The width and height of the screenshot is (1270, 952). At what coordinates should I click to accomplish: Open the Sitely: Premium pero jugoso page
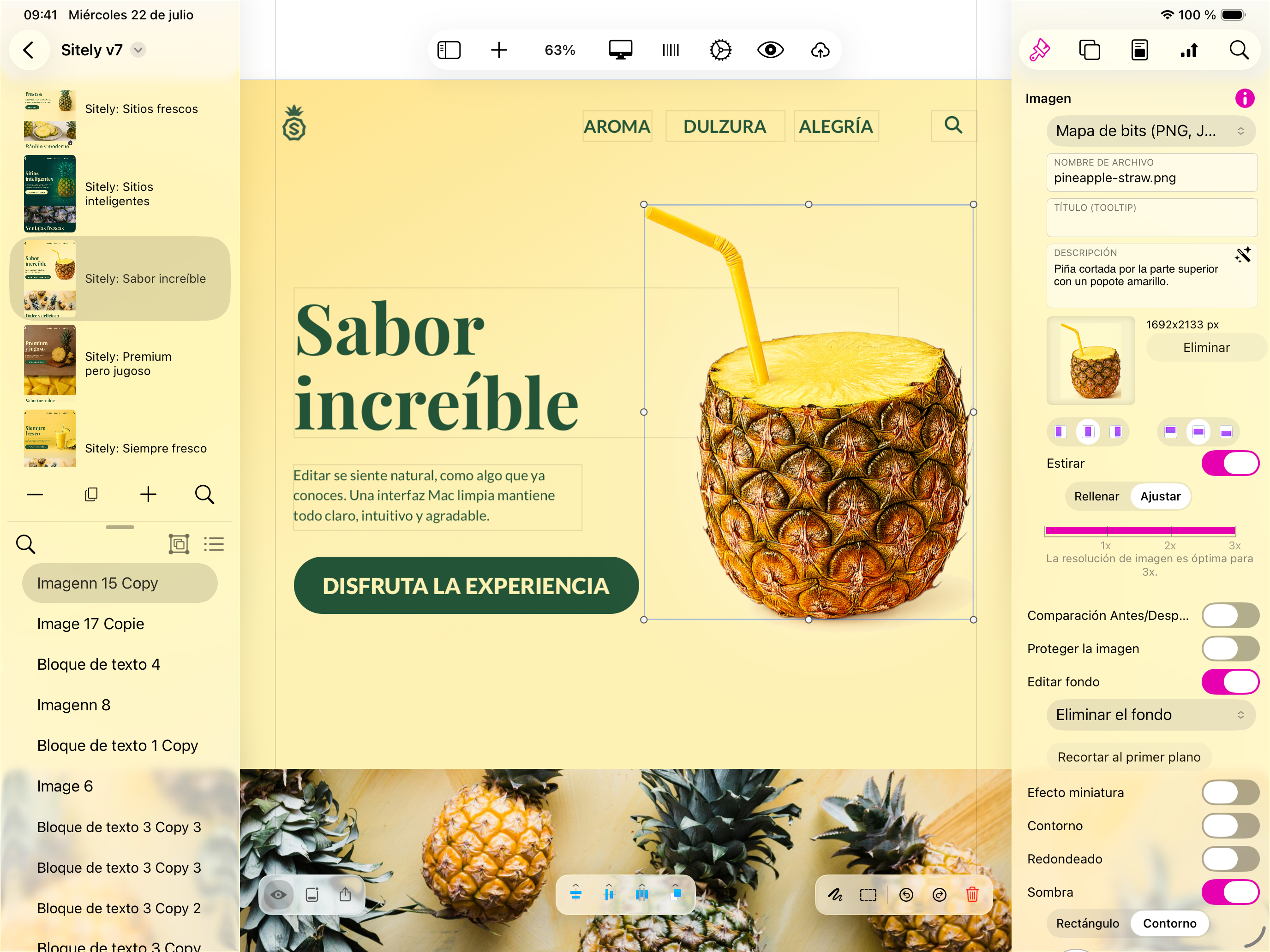coord(120,363)
